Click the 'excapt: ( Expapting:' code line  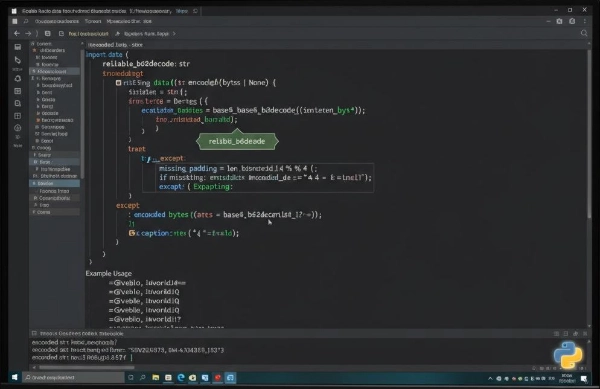pyautogui.click(x=196, y=187)
